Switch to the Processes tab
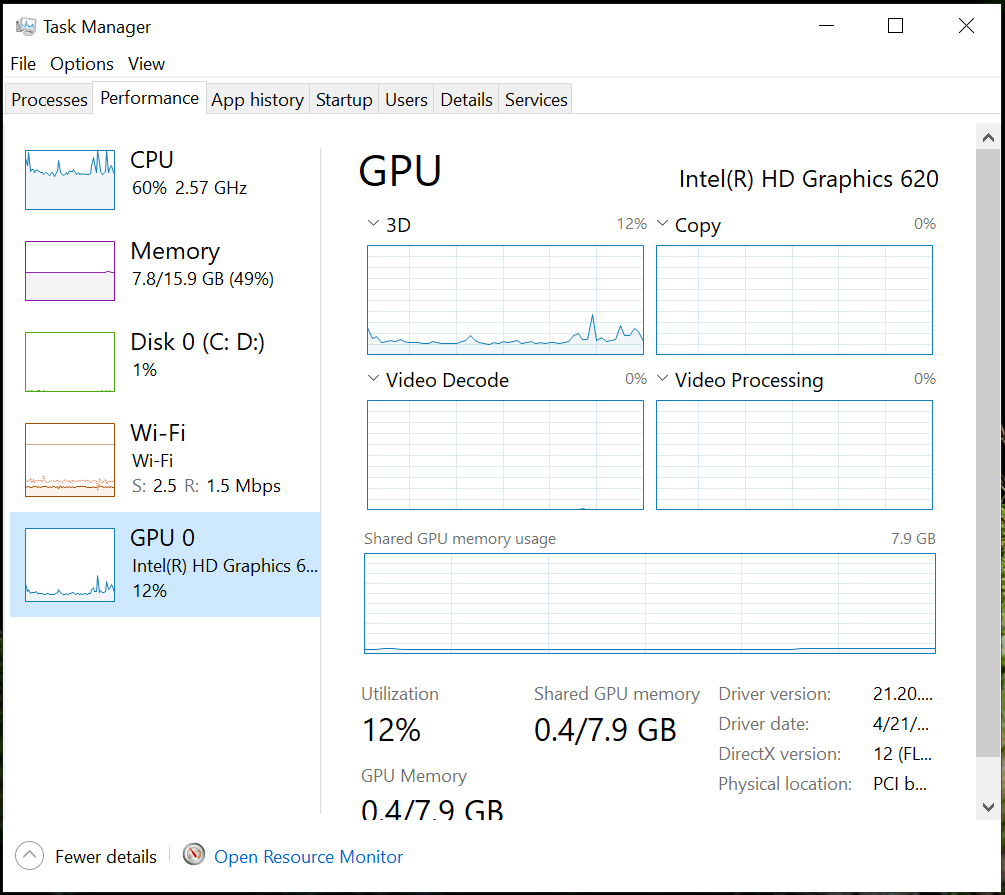Screen dimensions: 1005x895 49,99
